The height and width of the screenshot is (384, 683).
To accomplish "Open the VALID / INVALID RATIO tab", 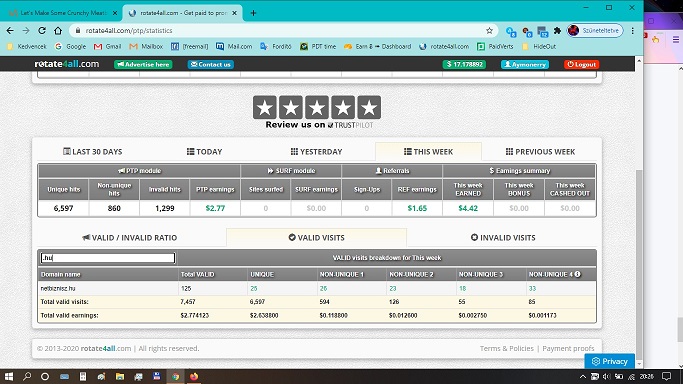I will (129, 238).
